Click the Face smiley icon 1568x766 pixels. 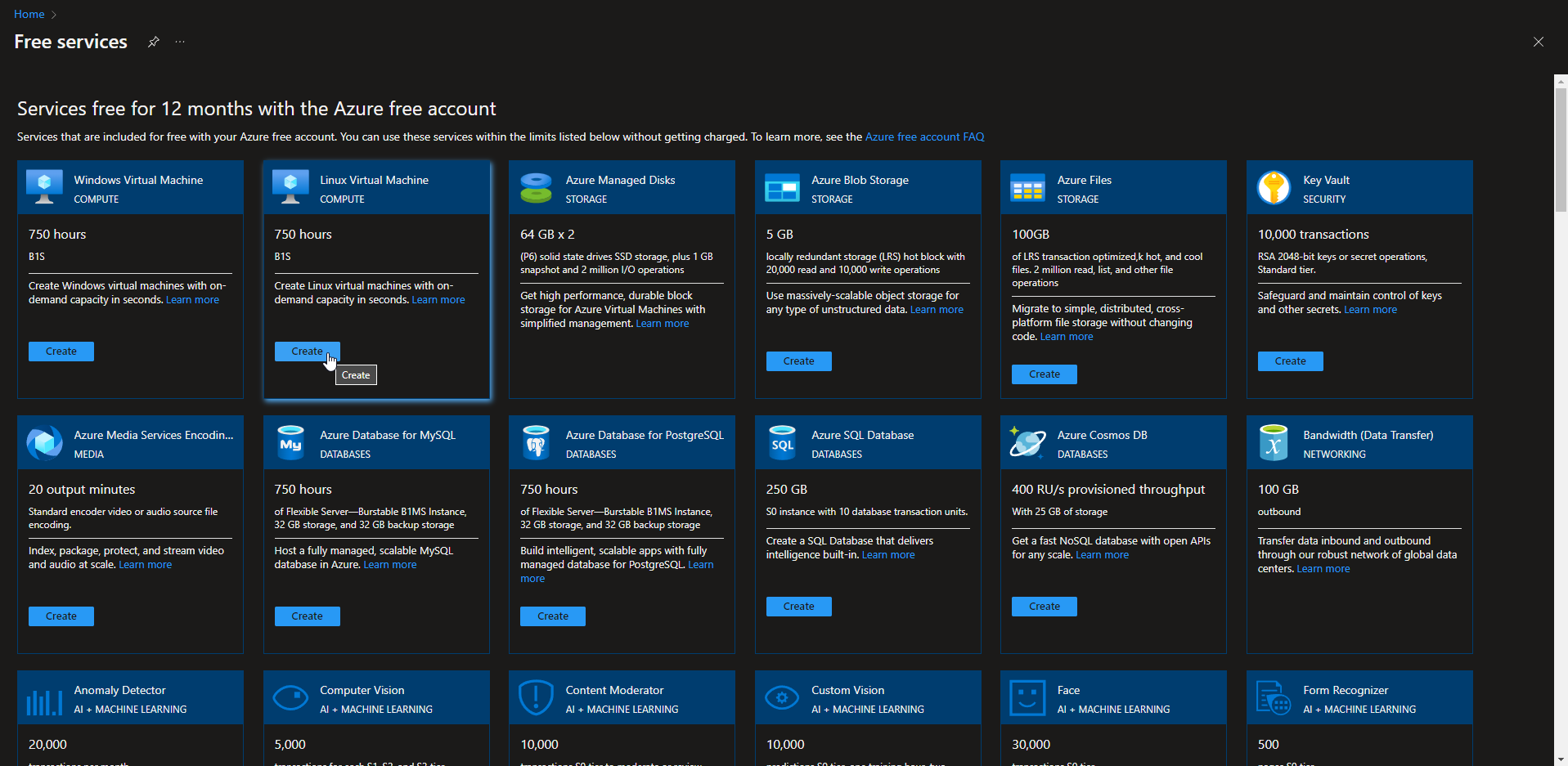pyautogui.click(x=1027, y=697)
